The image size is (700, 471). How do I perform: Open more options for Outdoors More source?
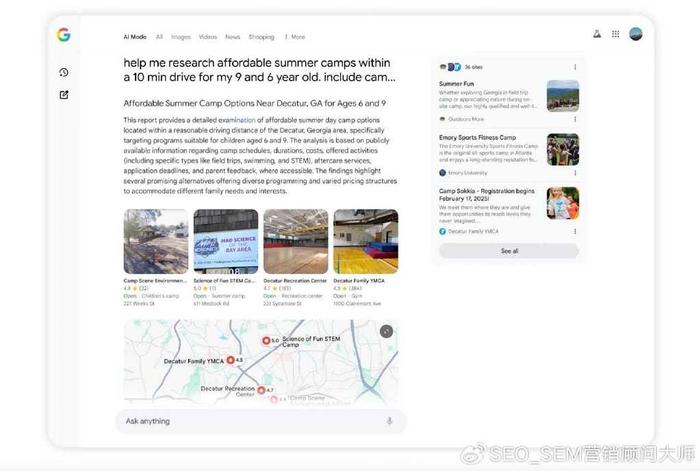pyautogui.click(x=575, y=119)
